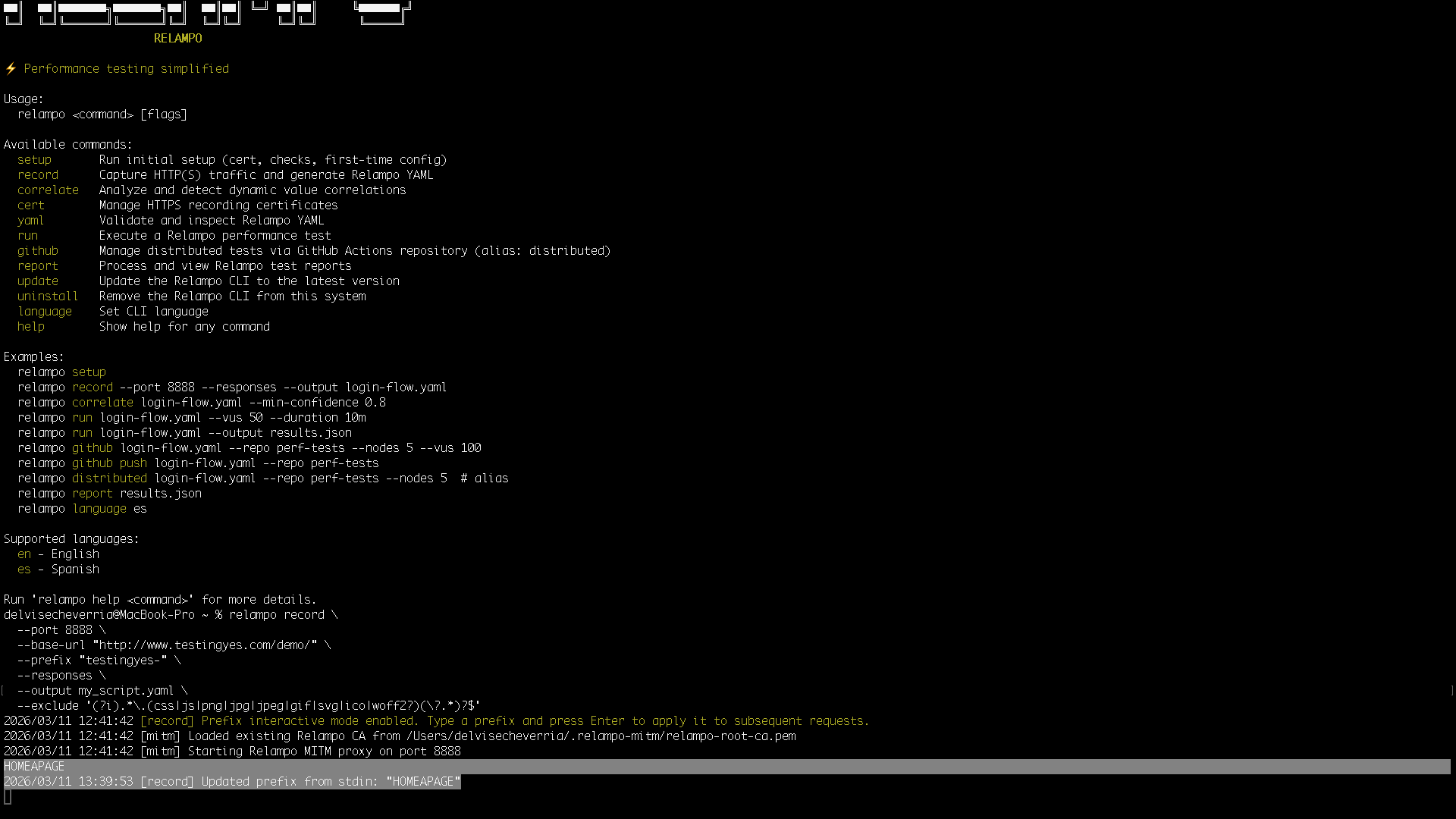Click the run command entry

pyautogui.click(x=27, y=235)
